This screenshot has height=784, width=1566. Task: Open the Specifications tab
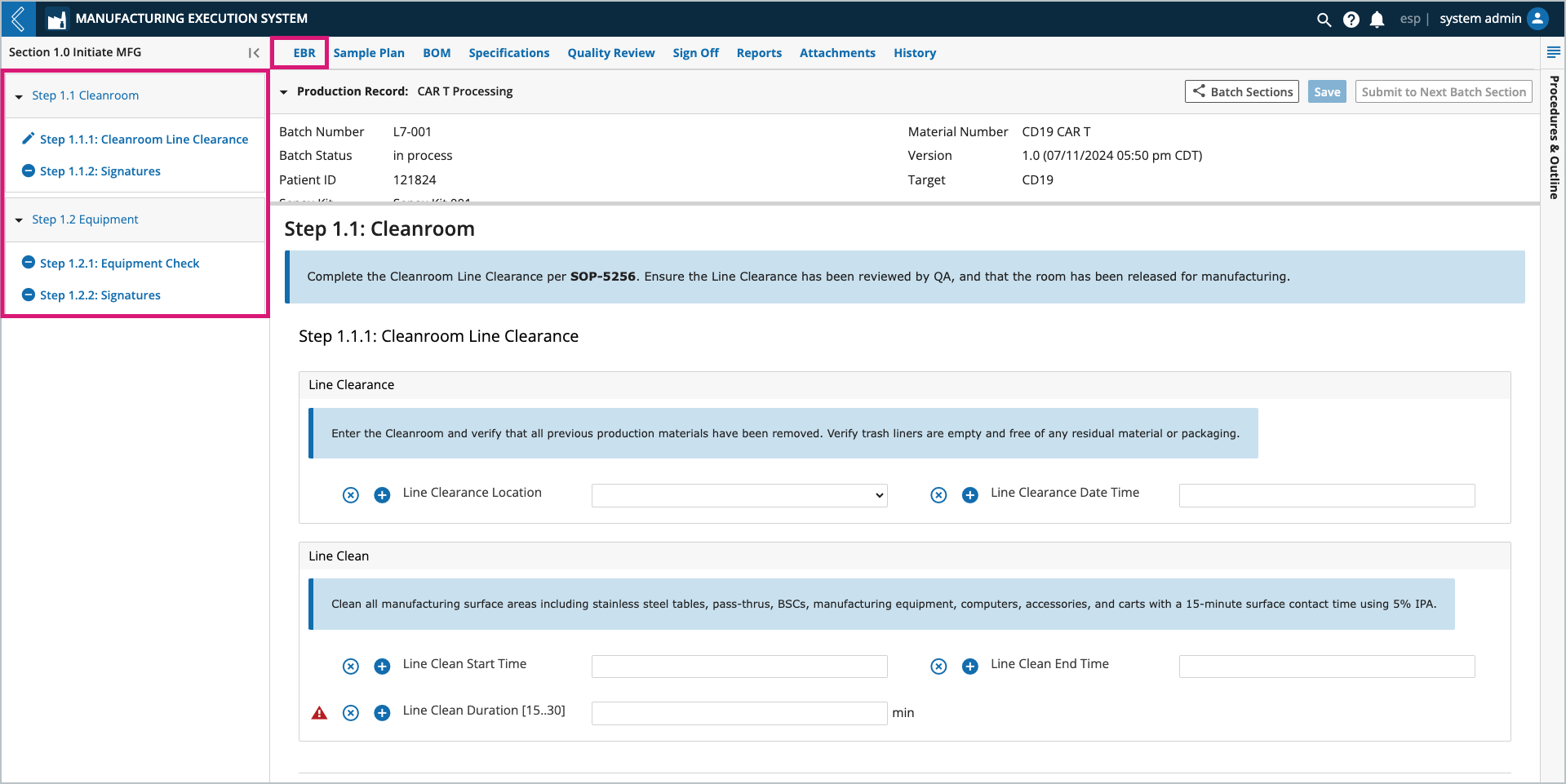point(509,53)
